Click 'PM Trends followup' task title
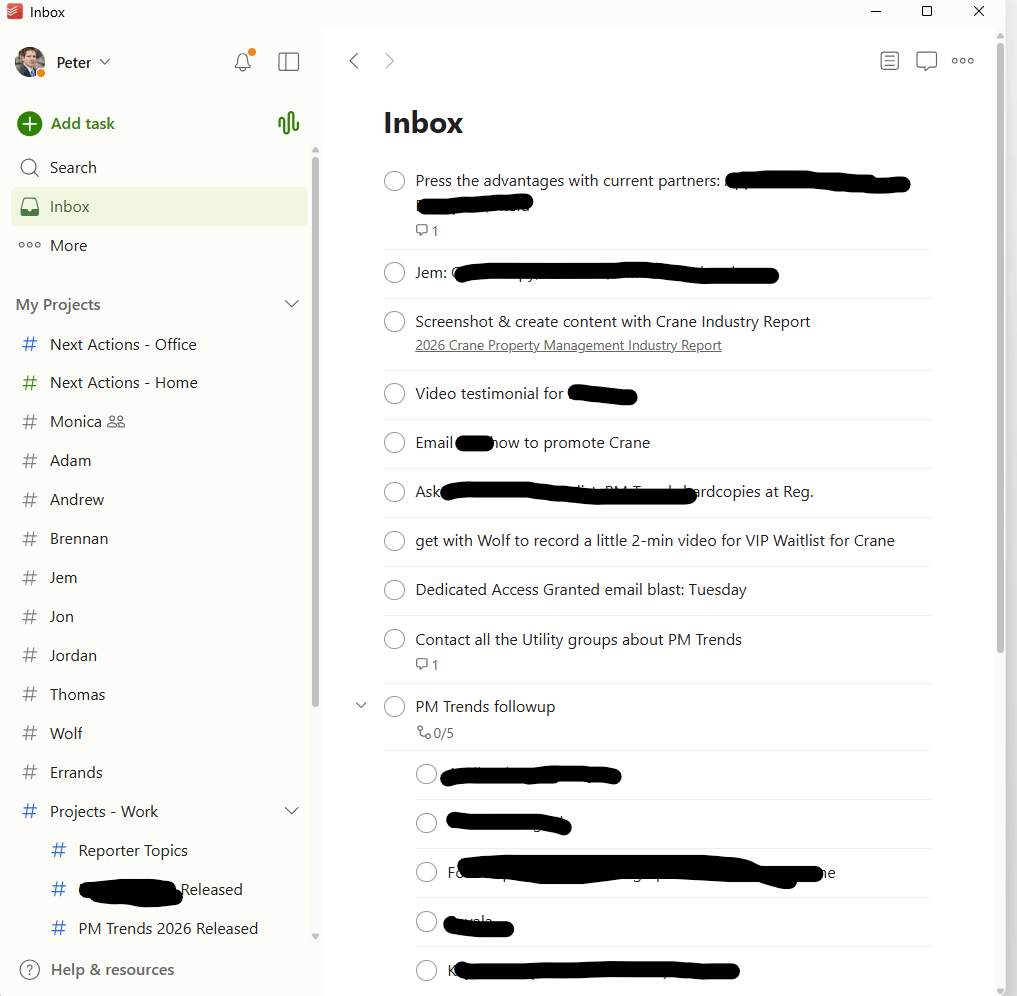Image resolution: width=1017 pixels, height=996 pixels. [485, 706]
